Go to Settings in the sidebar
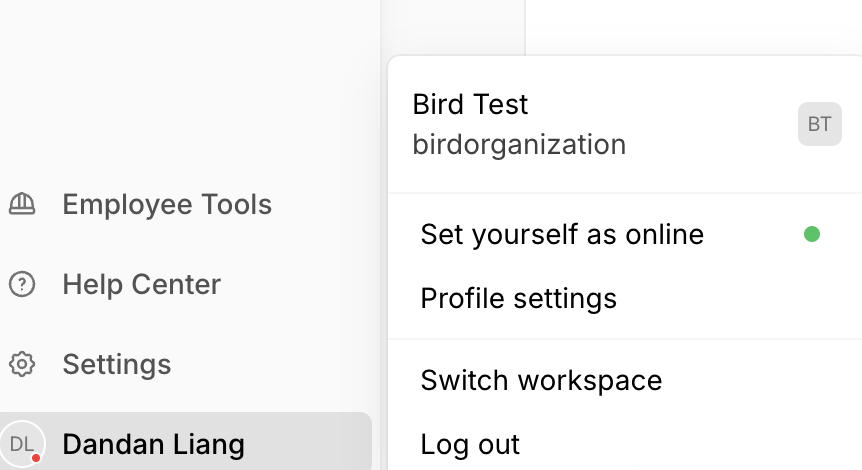The image size is (862, 470). tap(116, 364)
